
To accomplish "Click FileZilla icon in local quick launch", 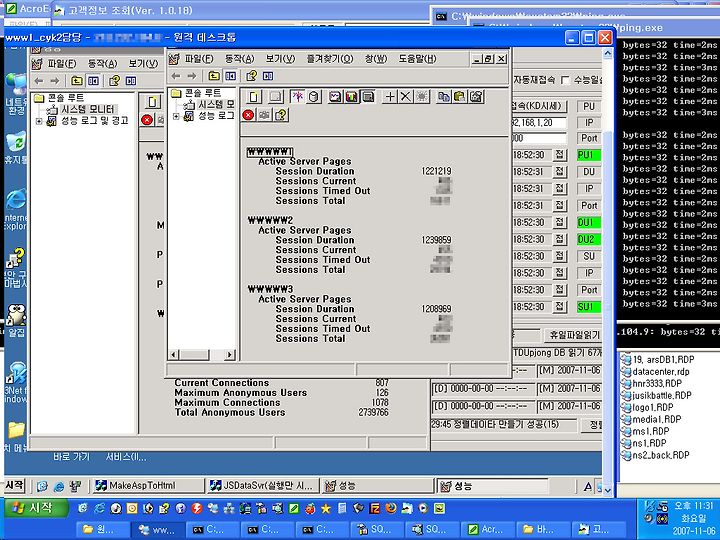I will [x=375, y=508].
